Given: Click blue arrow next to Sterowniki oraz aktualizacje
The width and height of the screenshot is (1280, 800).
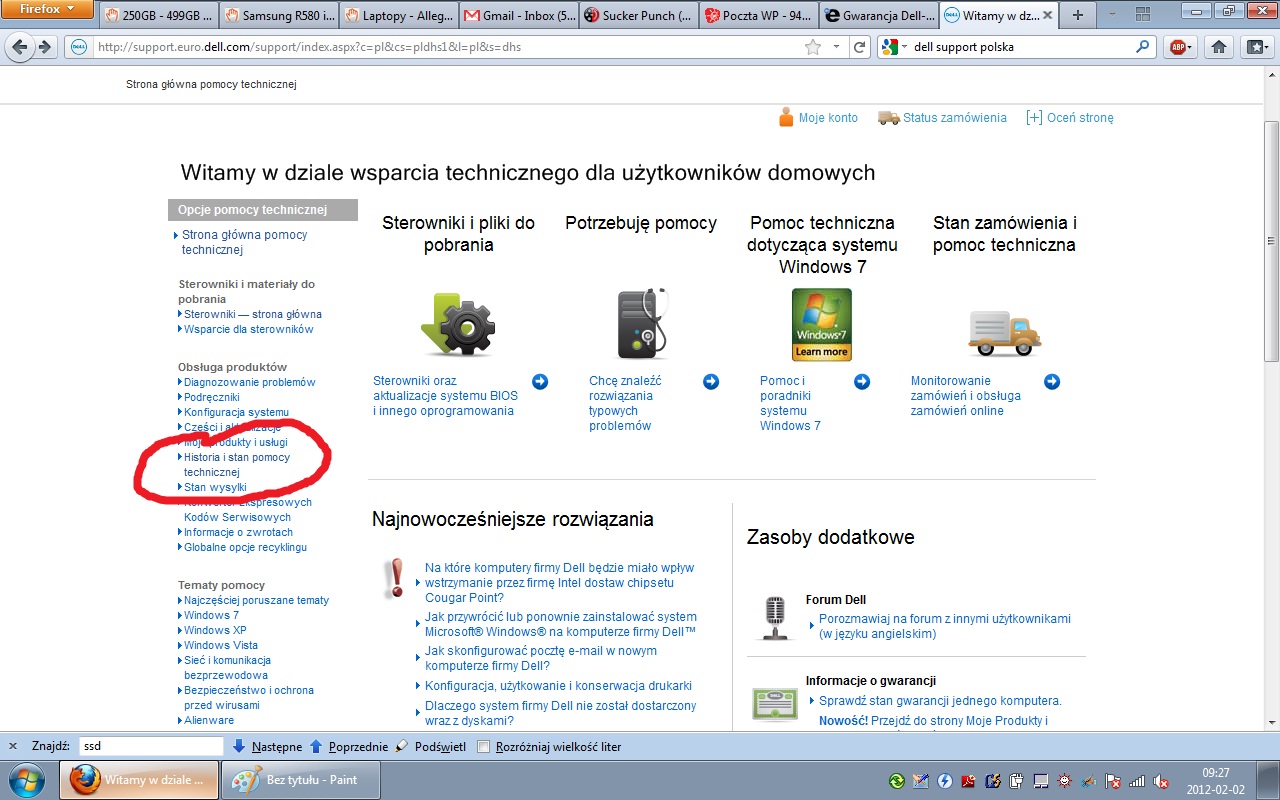Looking at the screenshot, I should click(540, 381).
